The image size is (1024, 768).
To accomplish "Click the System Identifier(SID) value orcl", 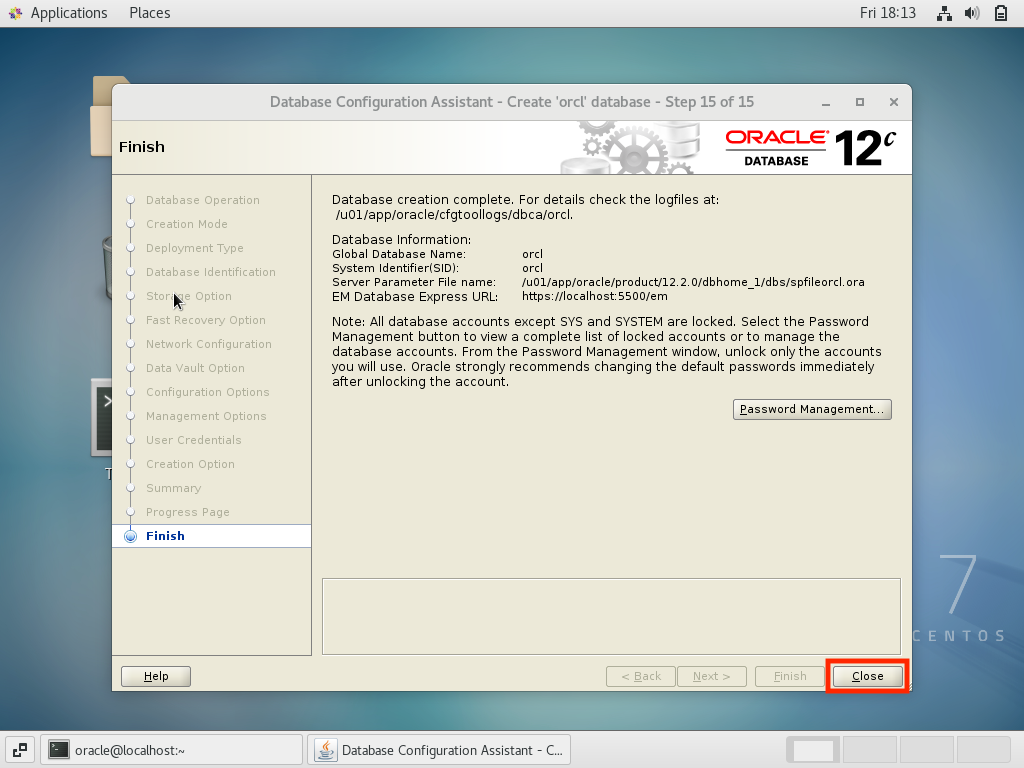I will click(532, 268).
